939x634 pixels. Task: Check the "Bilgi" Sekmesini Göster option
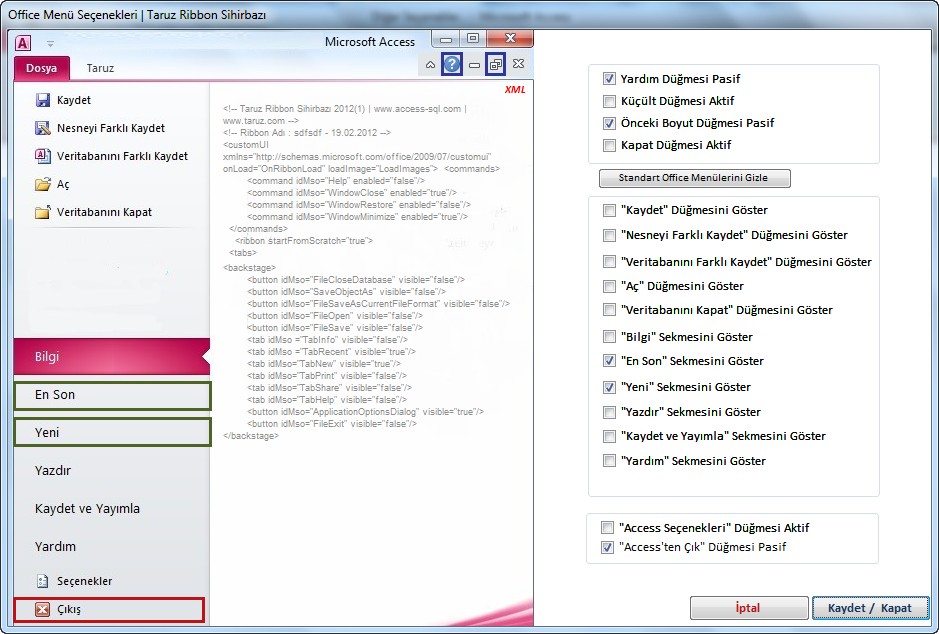coord(609,337)
